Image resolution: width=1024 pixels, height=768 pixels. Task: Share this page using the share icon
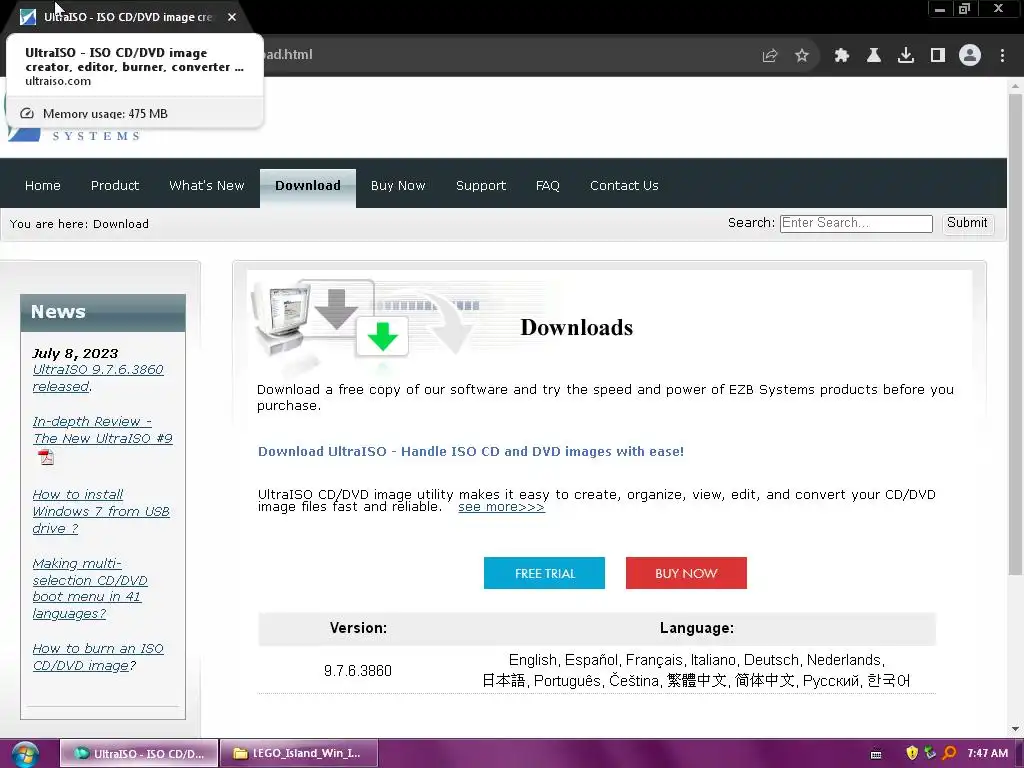[x=770, y=56]
